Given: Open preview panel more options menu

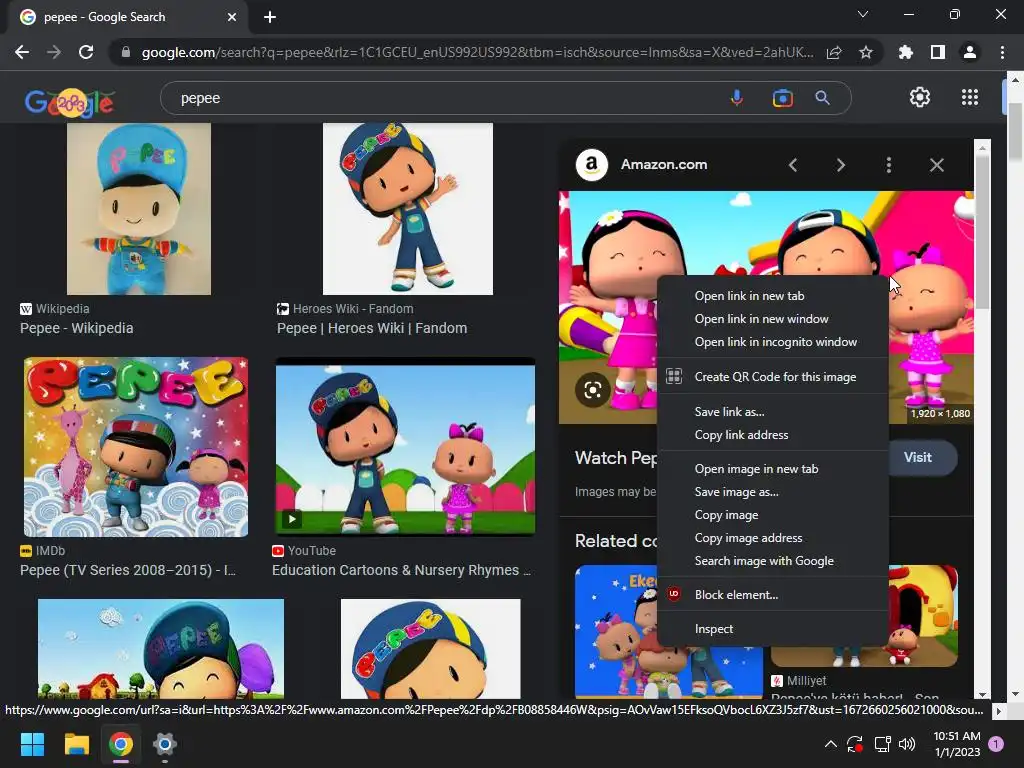Looking at the screenshot, I should coord(889,165).
